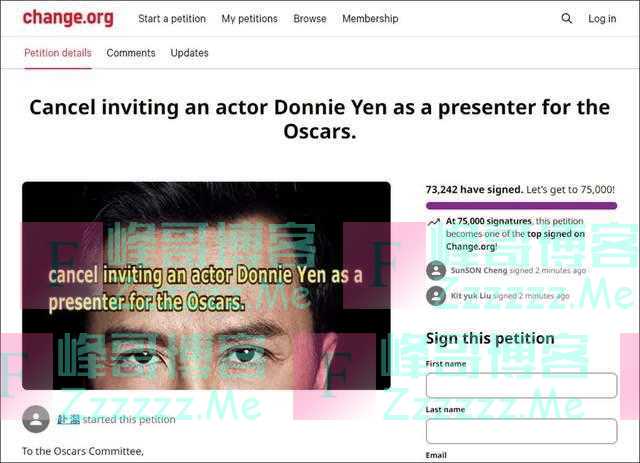
Task: Click the Log in link
Action: pos(602,19)
